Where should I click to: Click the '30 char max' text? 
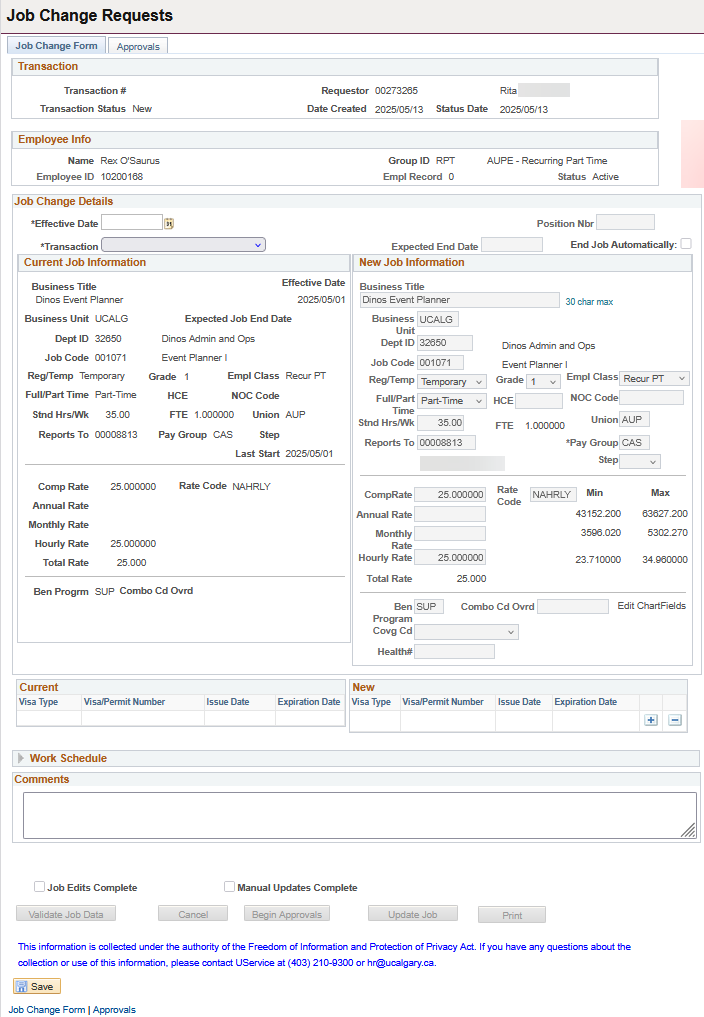(x=589, y=302)
